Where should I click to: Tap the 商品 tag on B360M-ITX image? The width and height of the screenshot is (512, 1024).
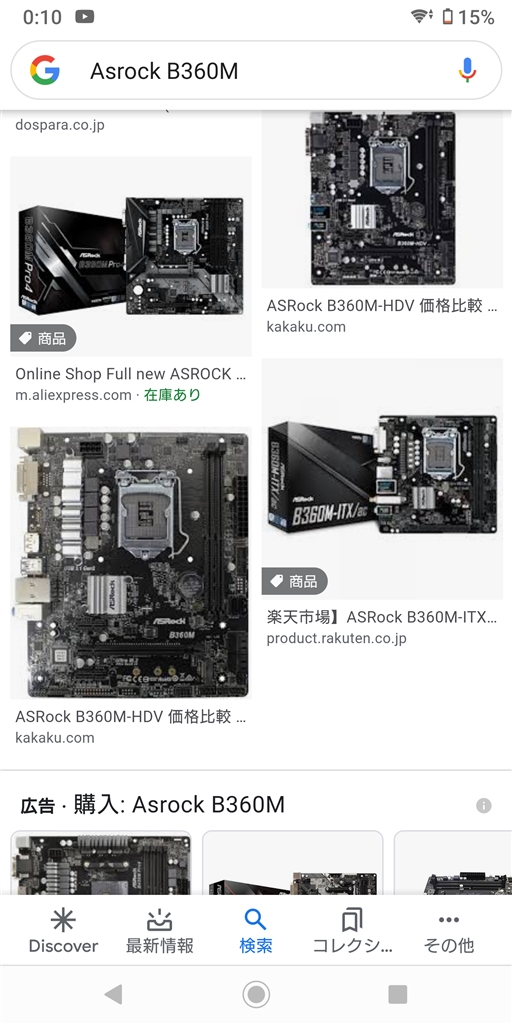point(295,581)
